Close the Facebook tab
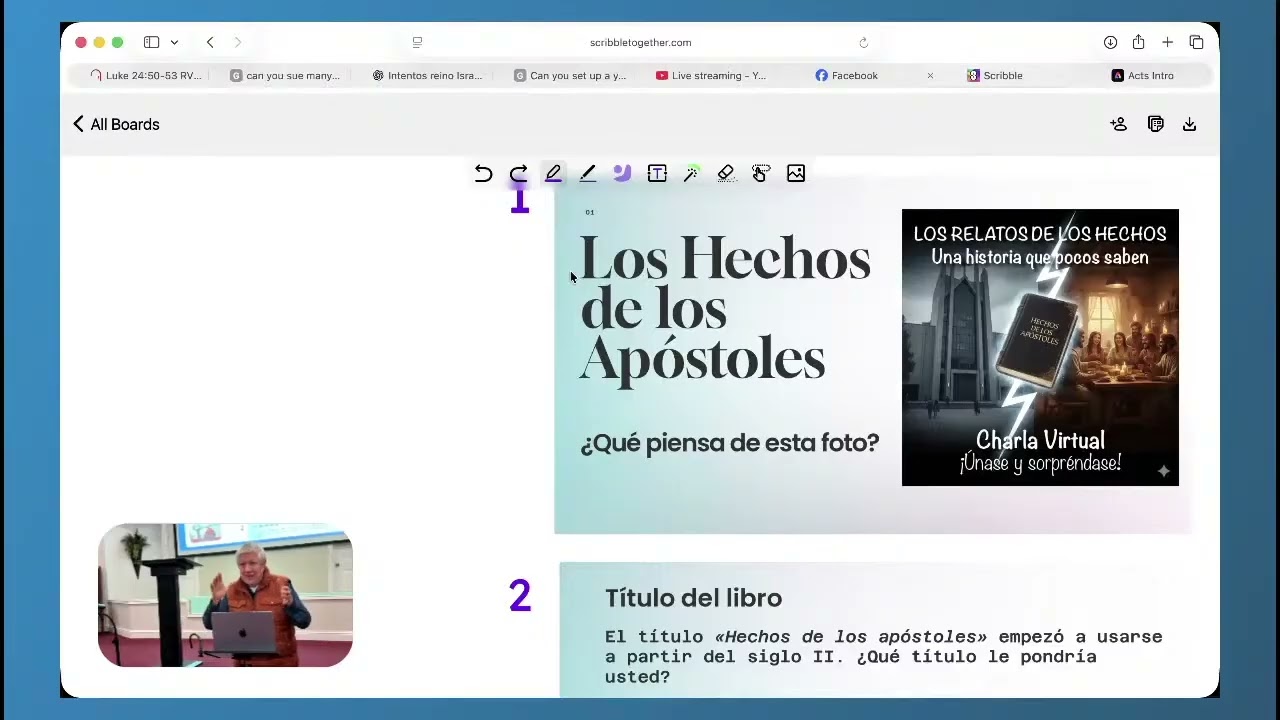The height and width of the screenshot is (720, 1280). 930,75
